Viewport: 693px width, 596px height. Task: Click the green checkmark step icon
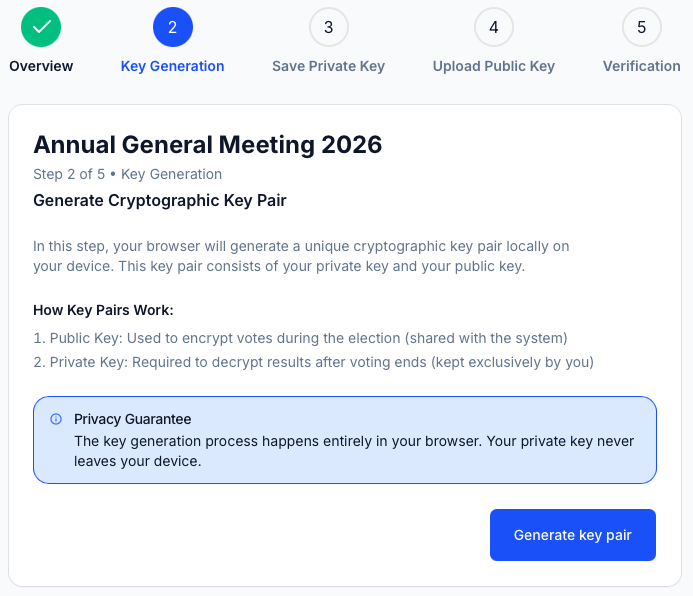pos(41,27)
